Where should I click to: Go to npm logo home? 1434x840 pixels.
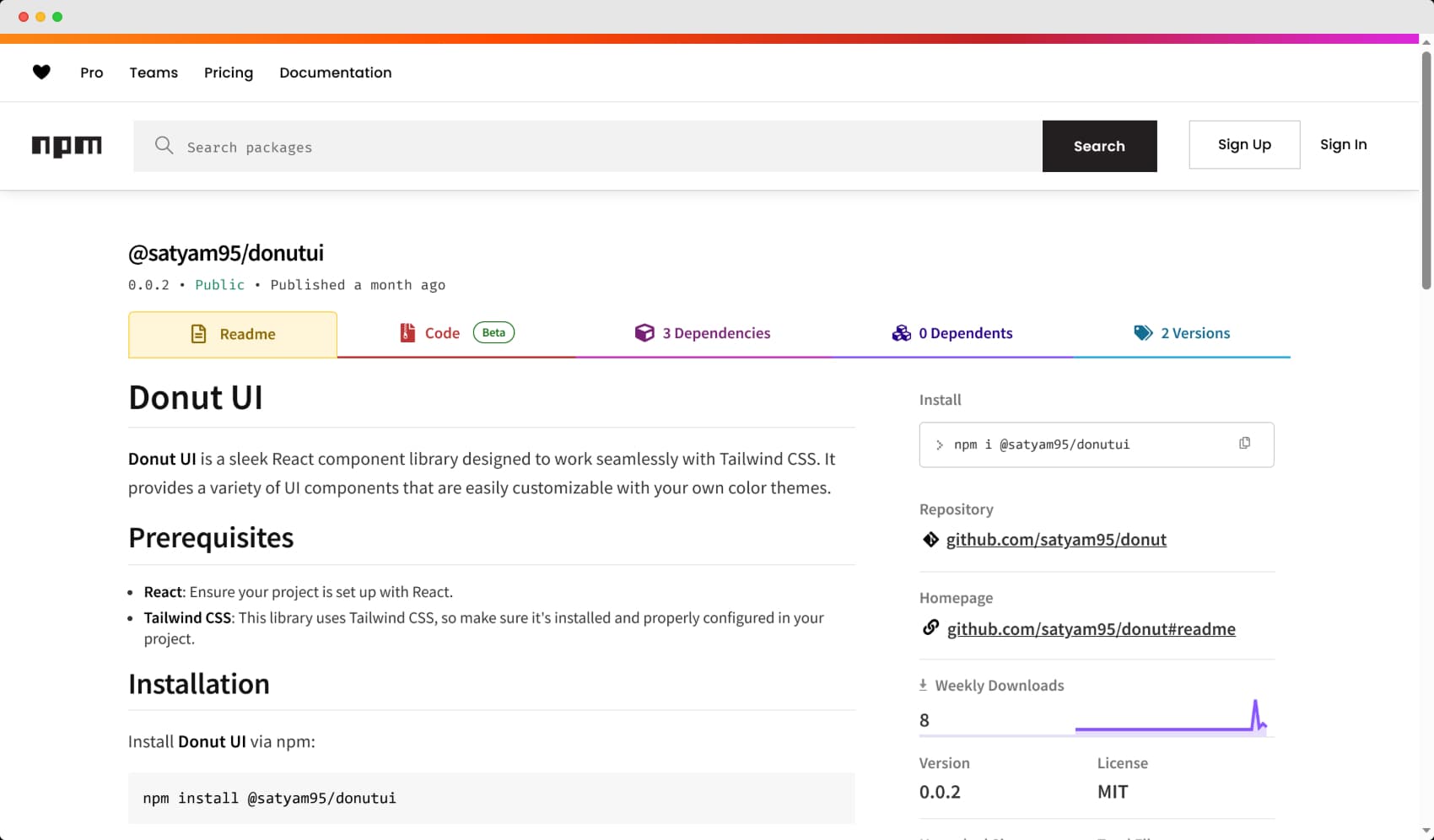coord(67,146)
